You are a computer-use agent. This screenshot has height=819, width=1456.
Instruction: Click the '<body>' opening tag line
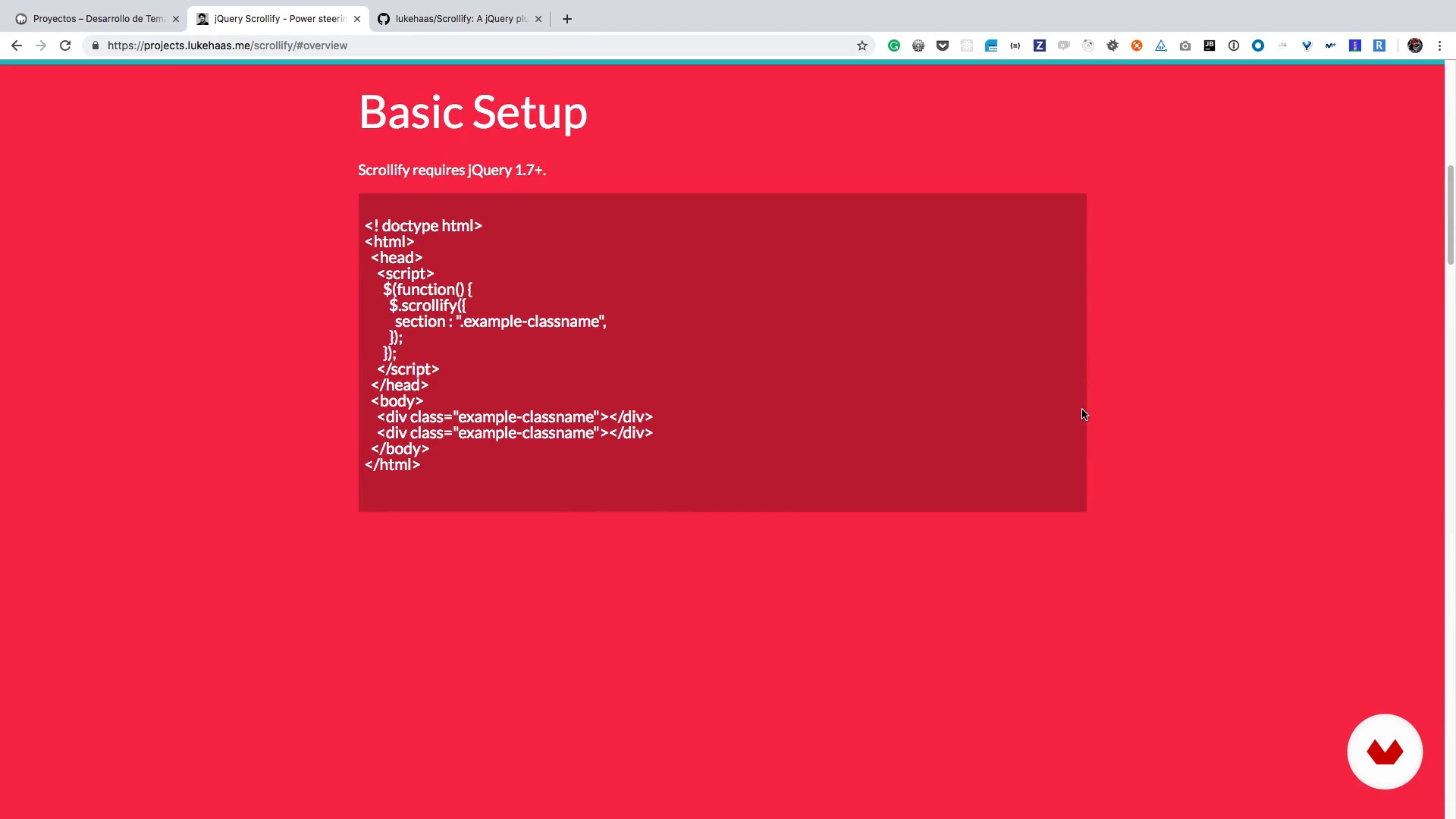[x=397, y=400]
